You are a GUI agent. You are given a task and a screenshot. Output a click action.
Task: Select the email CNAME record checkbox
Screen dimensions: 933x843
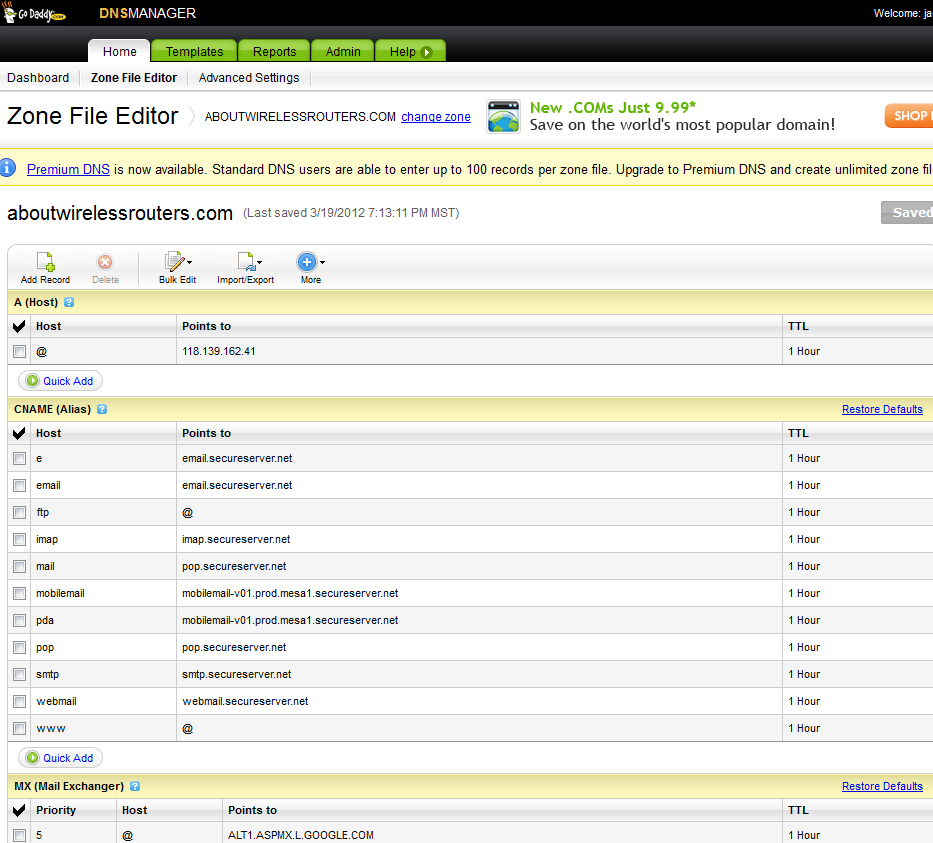[20, 485]
